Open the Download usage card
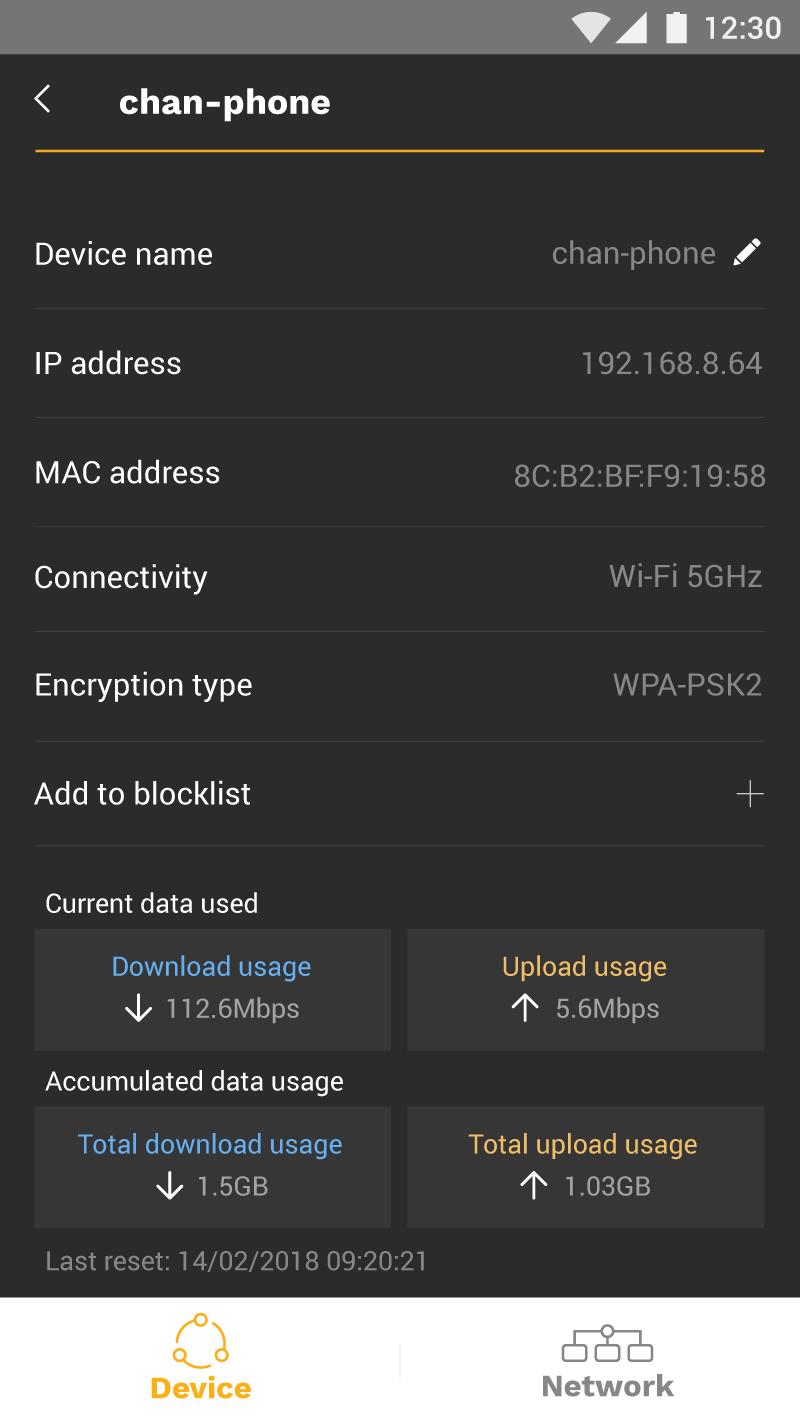800x1424 pixels. click(212, 989)
